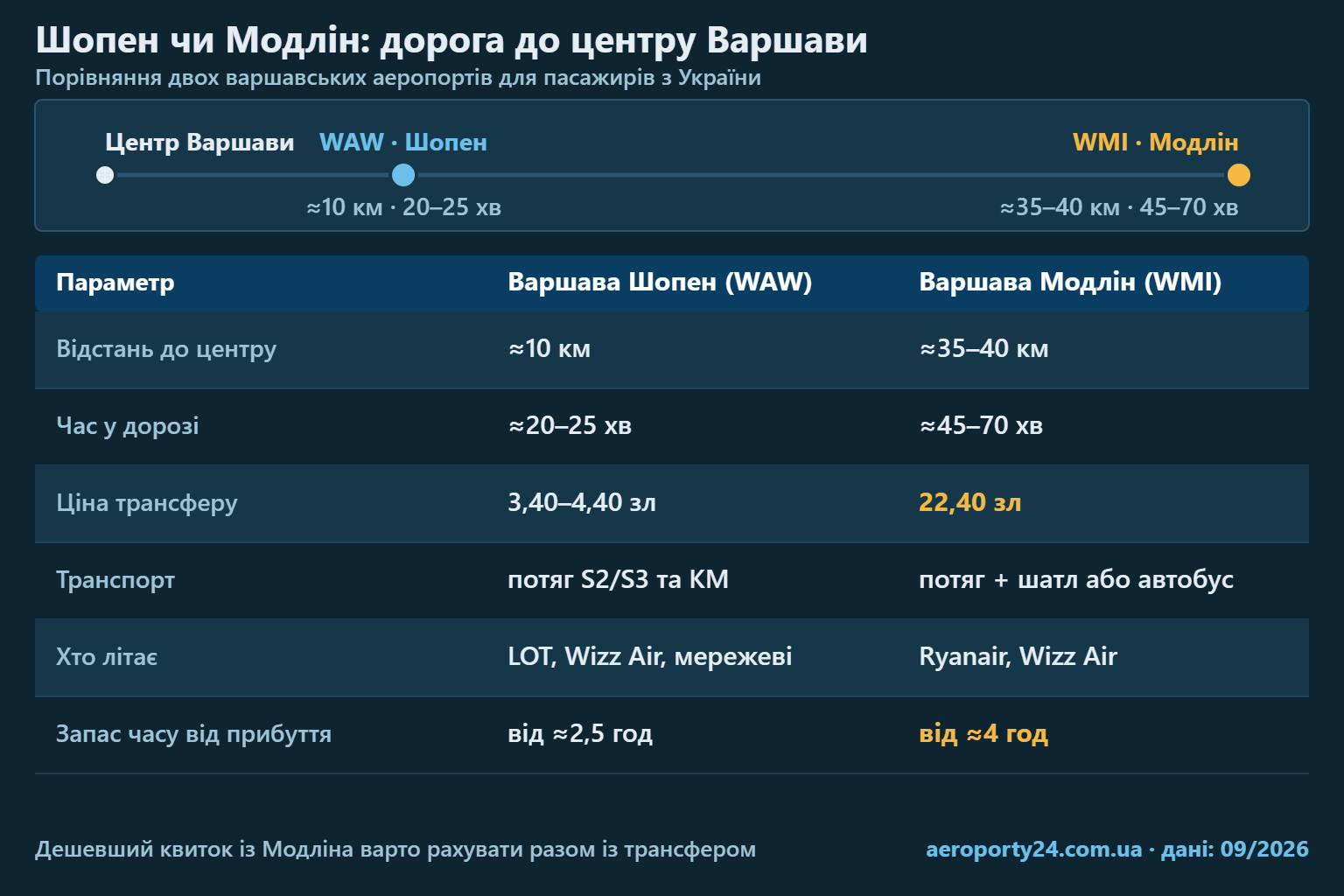Click the label 'WAW · Шопен'
The height and width of the screenshot is (896, 1344).
(403, 143)
